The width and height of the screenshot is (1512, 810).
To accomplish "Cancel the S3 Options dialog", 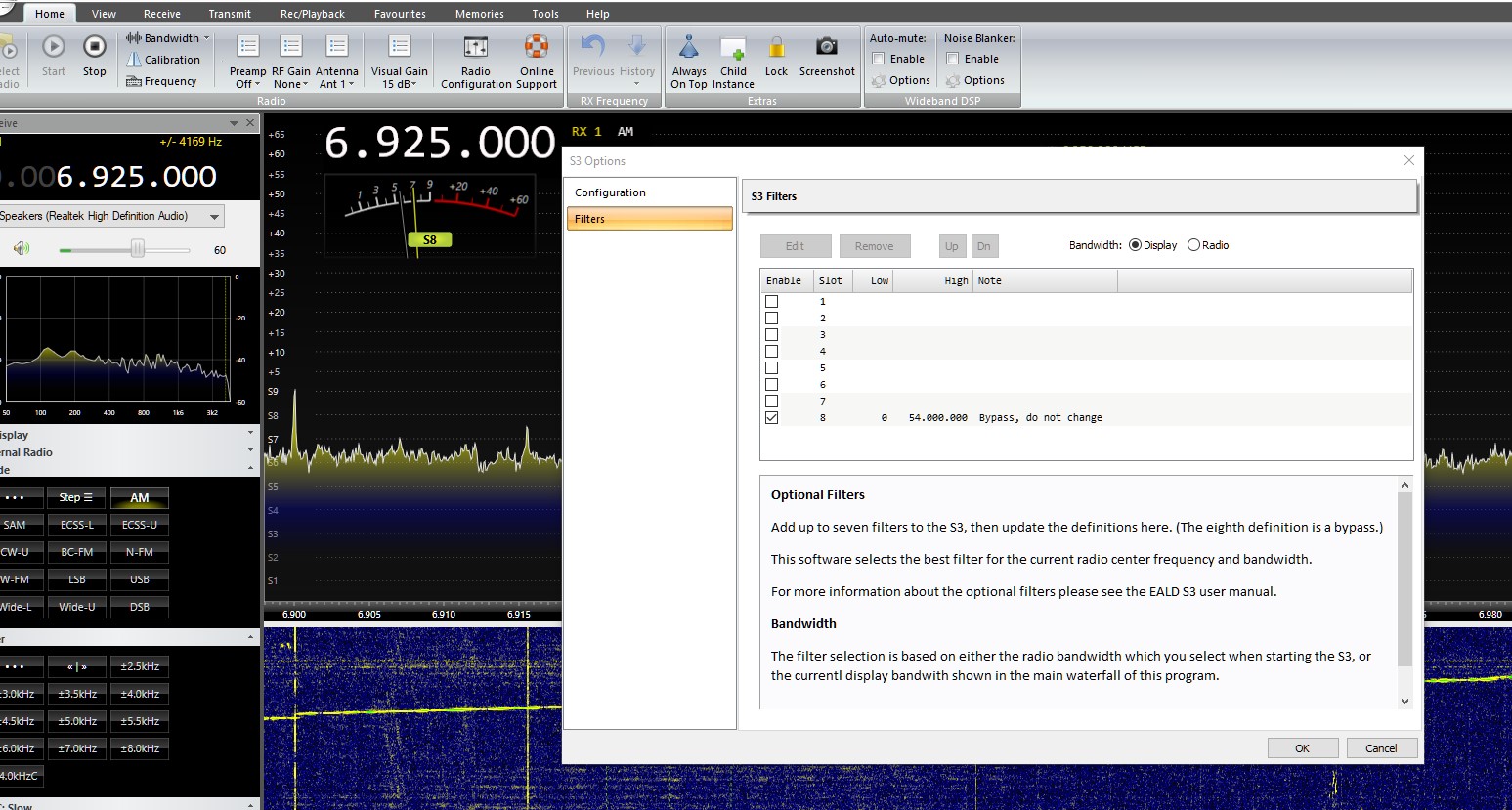I will 1380,748.
